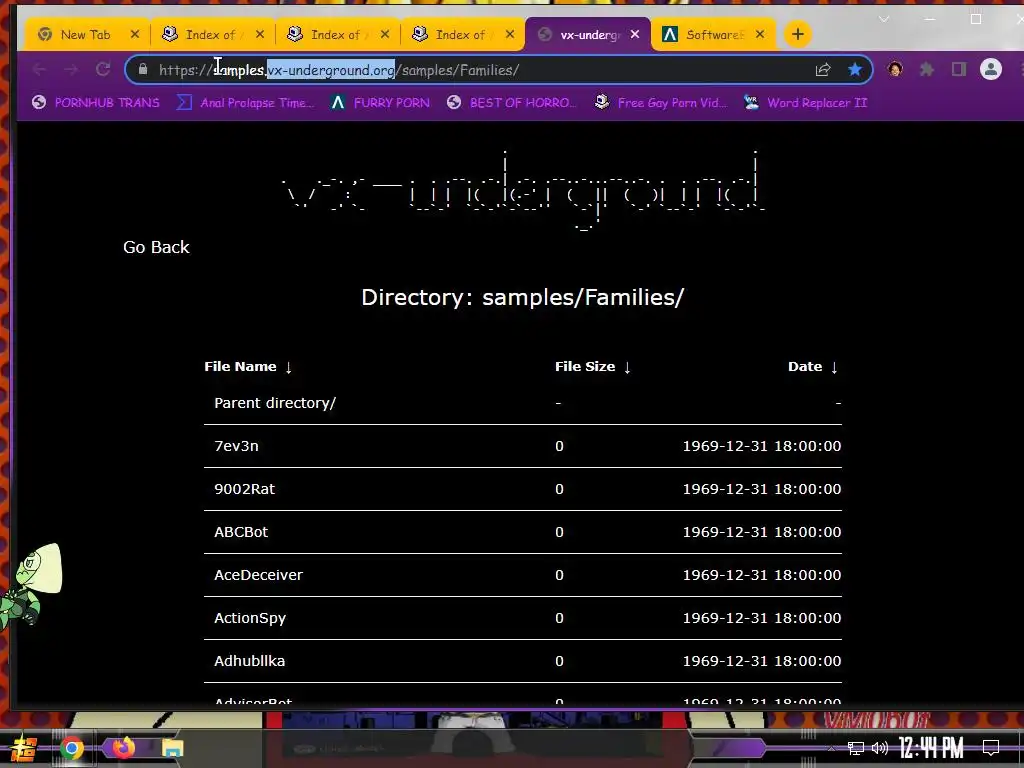Close the active vx-underground tab
Image resolution: width=1024 pixels, height=768 pixels.
pyautogui.click(x=635, y=34)
